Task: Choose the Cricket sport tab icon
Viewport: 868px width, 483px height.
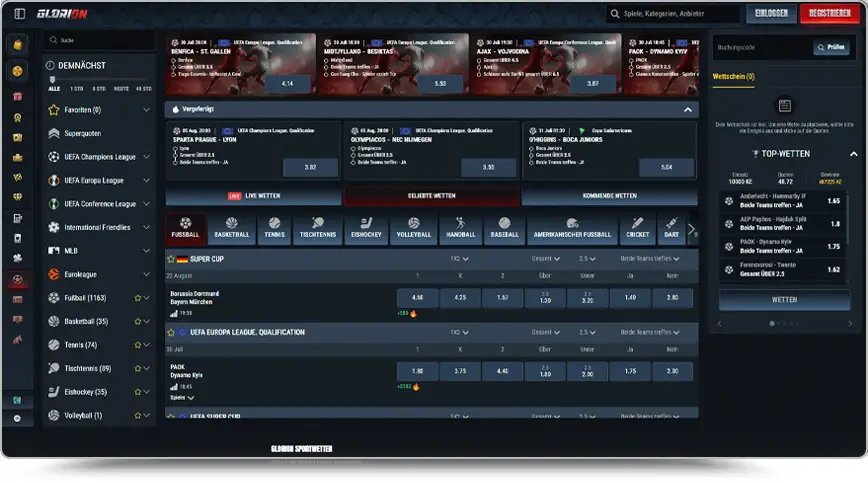Action: click(638, 223)
